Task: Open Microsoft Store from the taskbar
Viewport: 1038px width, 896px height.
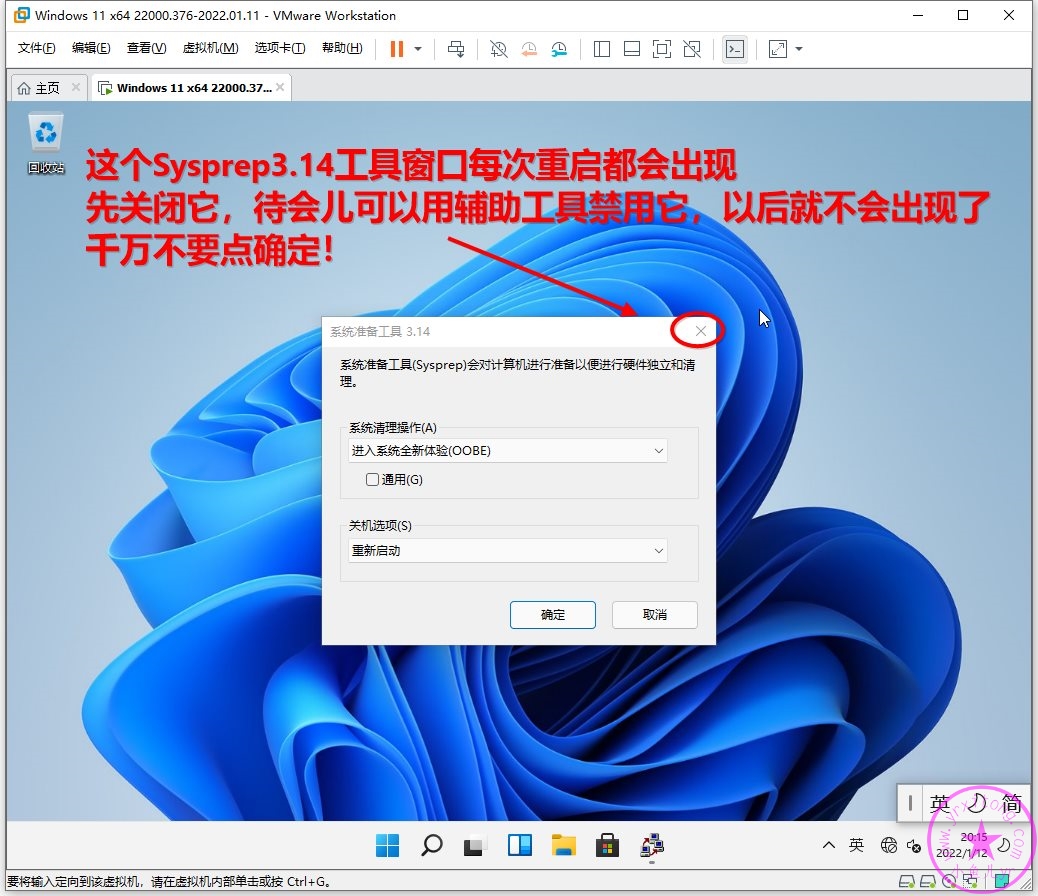Action: tap(607, 846)
